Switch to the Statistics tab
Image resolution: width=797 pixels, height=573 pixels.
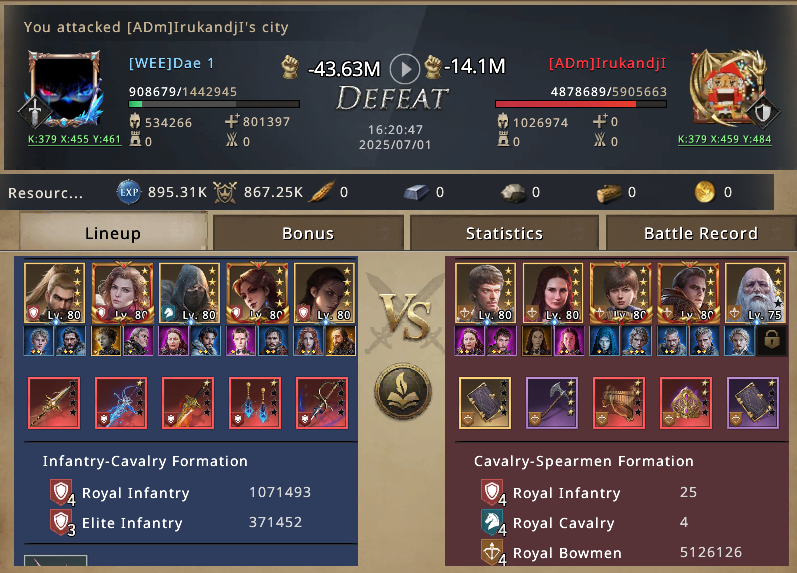[504, 233]
